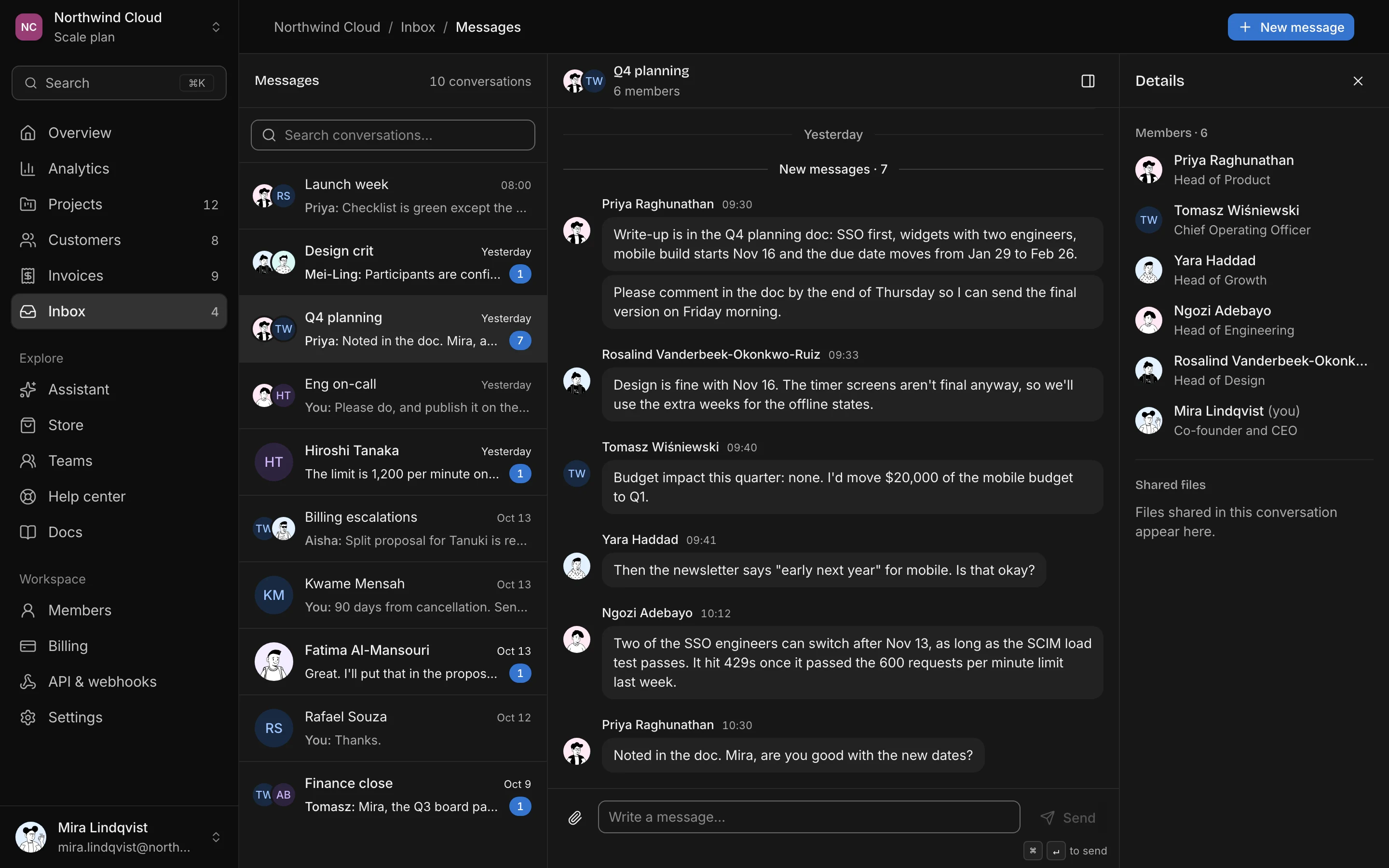Expand the Northwind Cloud workspace switcher
Viewport: 1389px width, 868px height.
click(119, 27)
